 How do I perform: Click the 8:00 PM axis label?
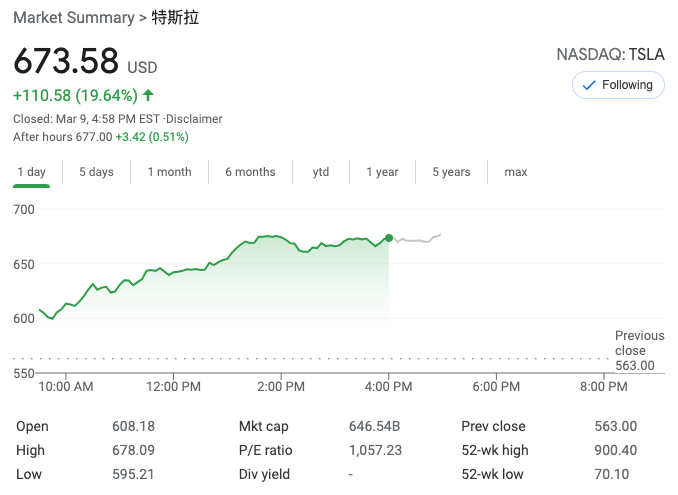coord(604,386)
